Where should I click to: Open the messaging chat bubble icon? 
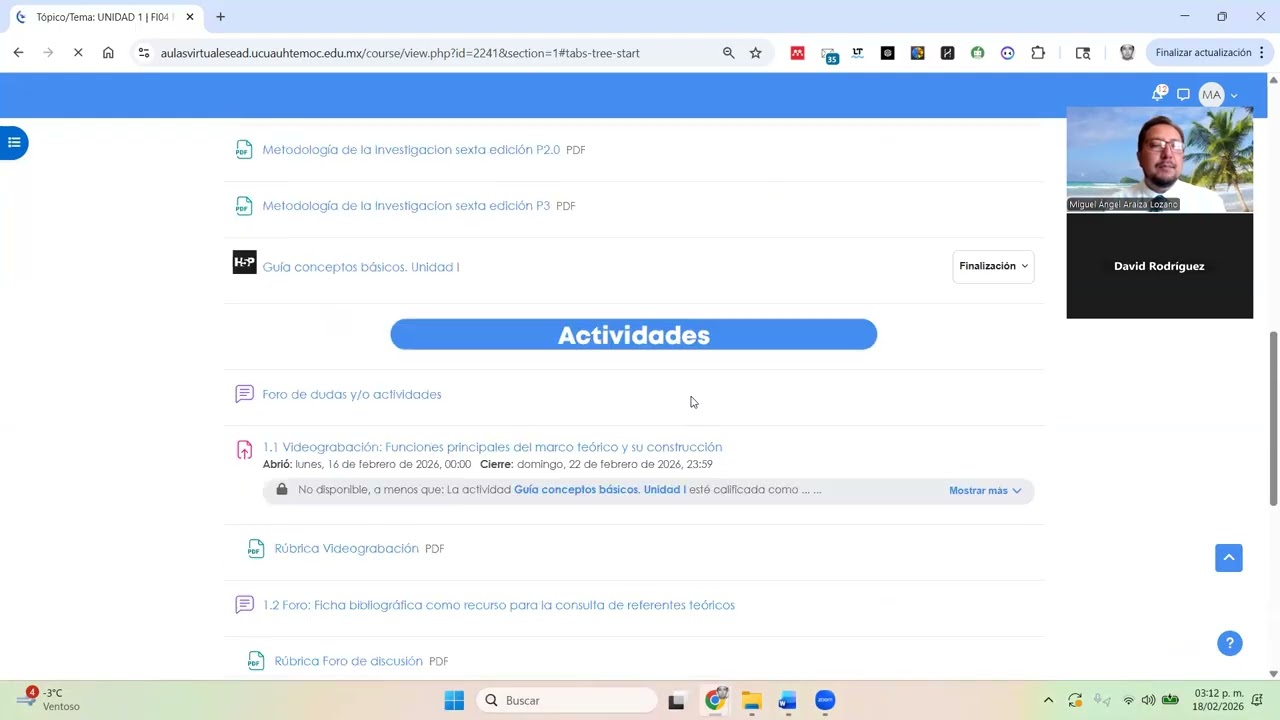click(1183, 95)
